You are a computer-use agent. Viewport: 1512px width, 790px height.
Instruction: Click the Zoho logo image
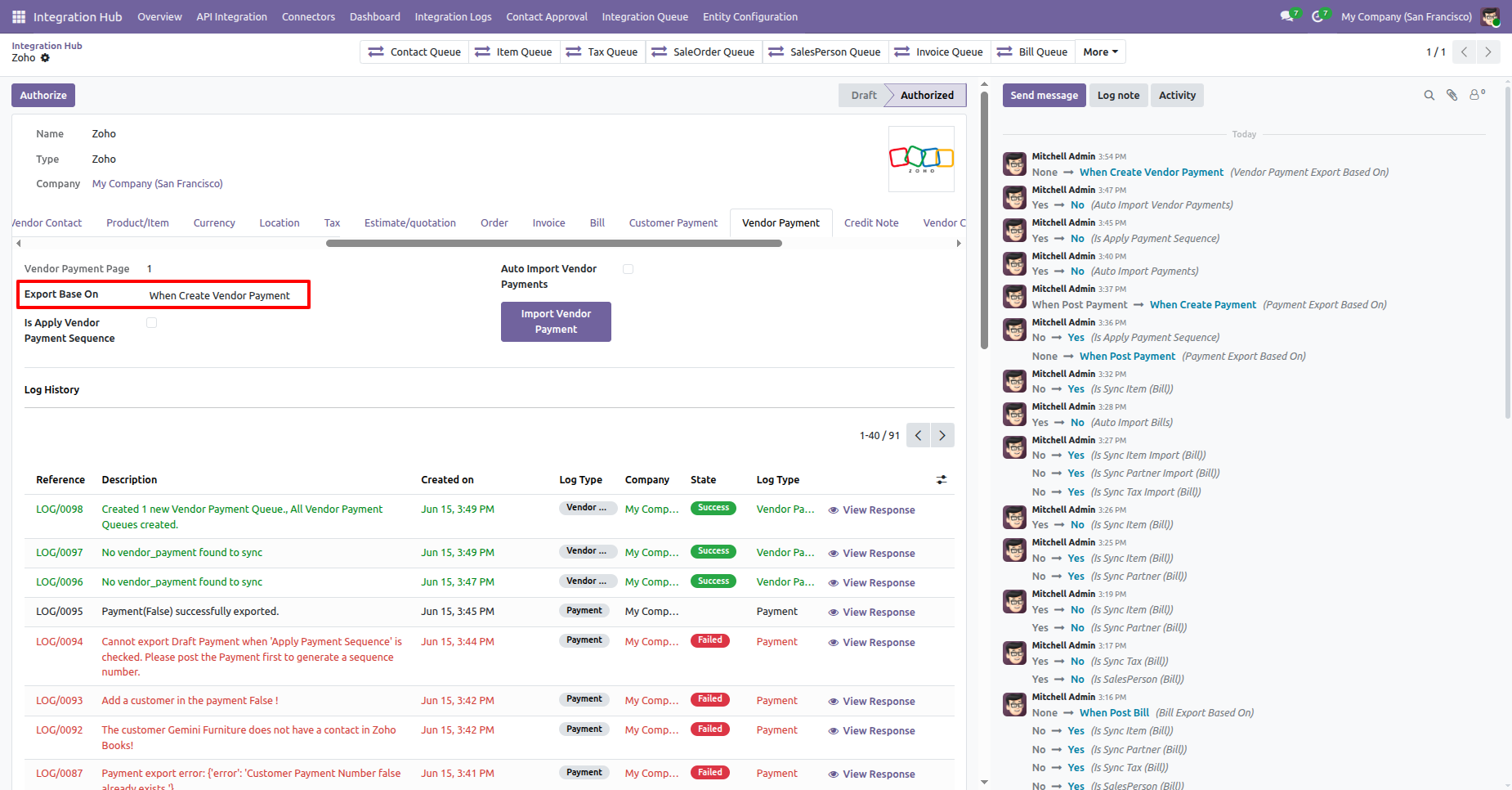click(x=921, y=159)
